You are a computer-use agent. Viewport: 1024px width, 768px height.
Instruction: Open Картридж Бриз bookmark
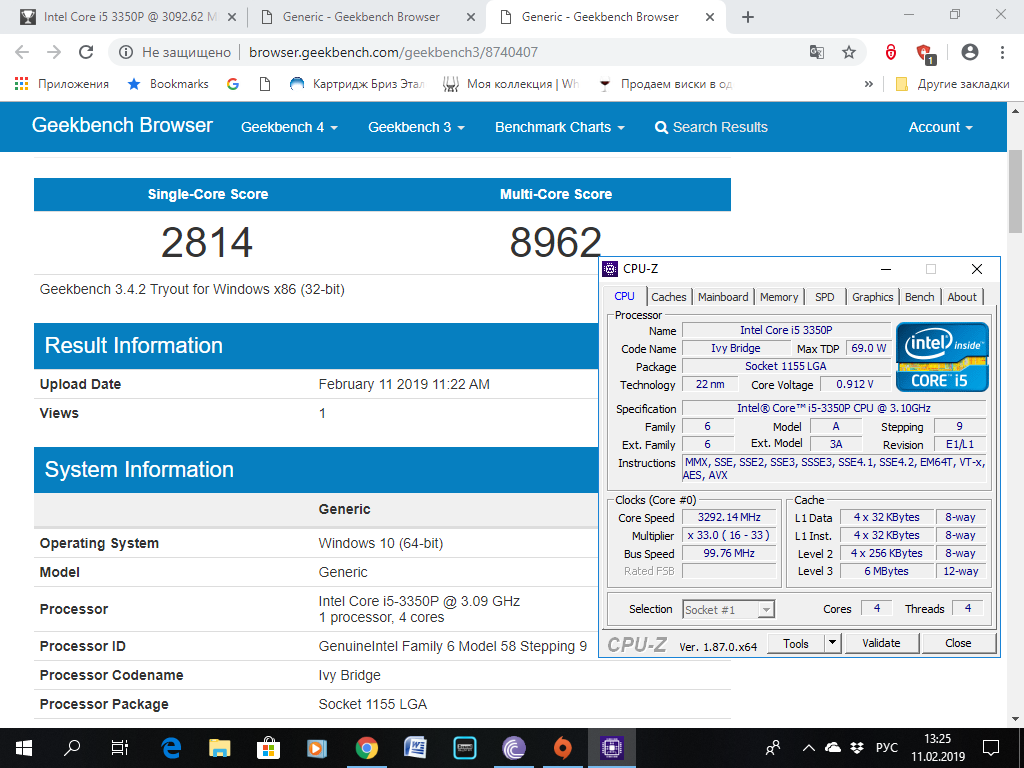point(357,84)
